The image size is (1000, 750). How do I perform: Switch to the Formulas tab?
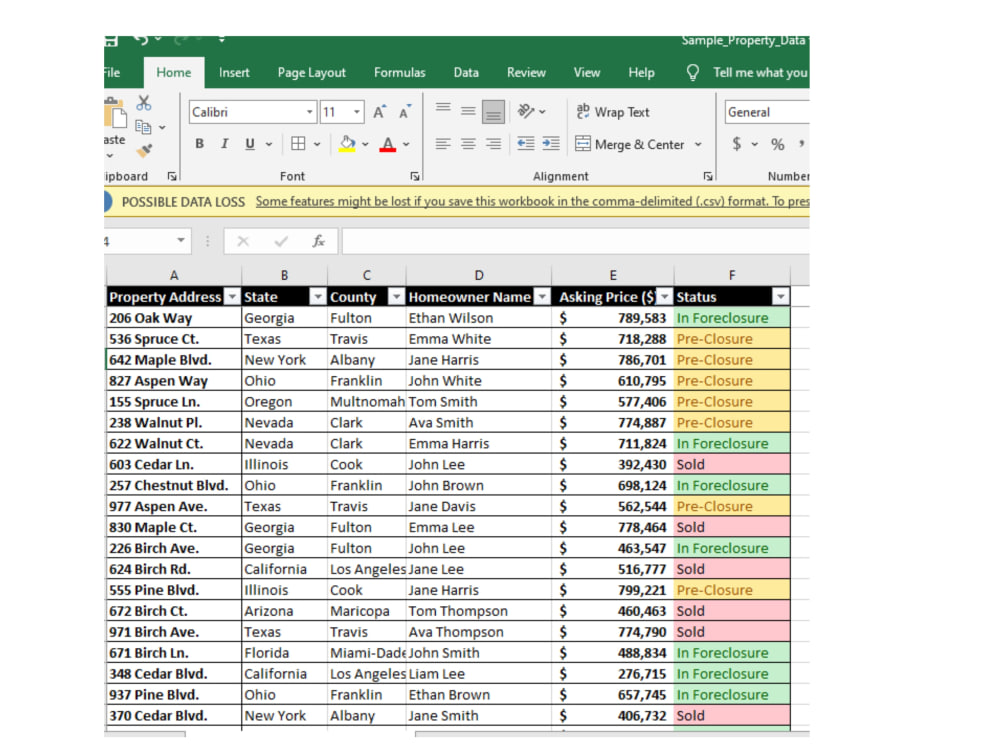[x=400, y=73]
